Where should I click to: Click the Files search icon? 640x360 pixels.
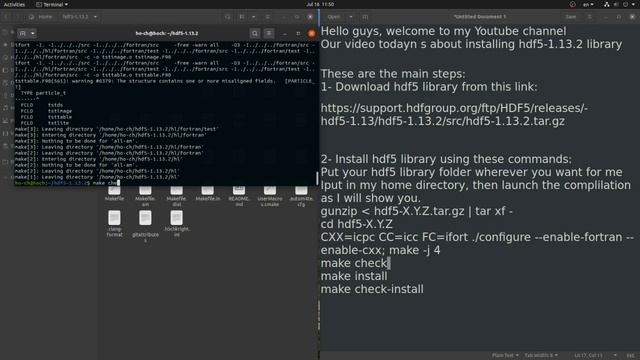[x=228, y=17]
